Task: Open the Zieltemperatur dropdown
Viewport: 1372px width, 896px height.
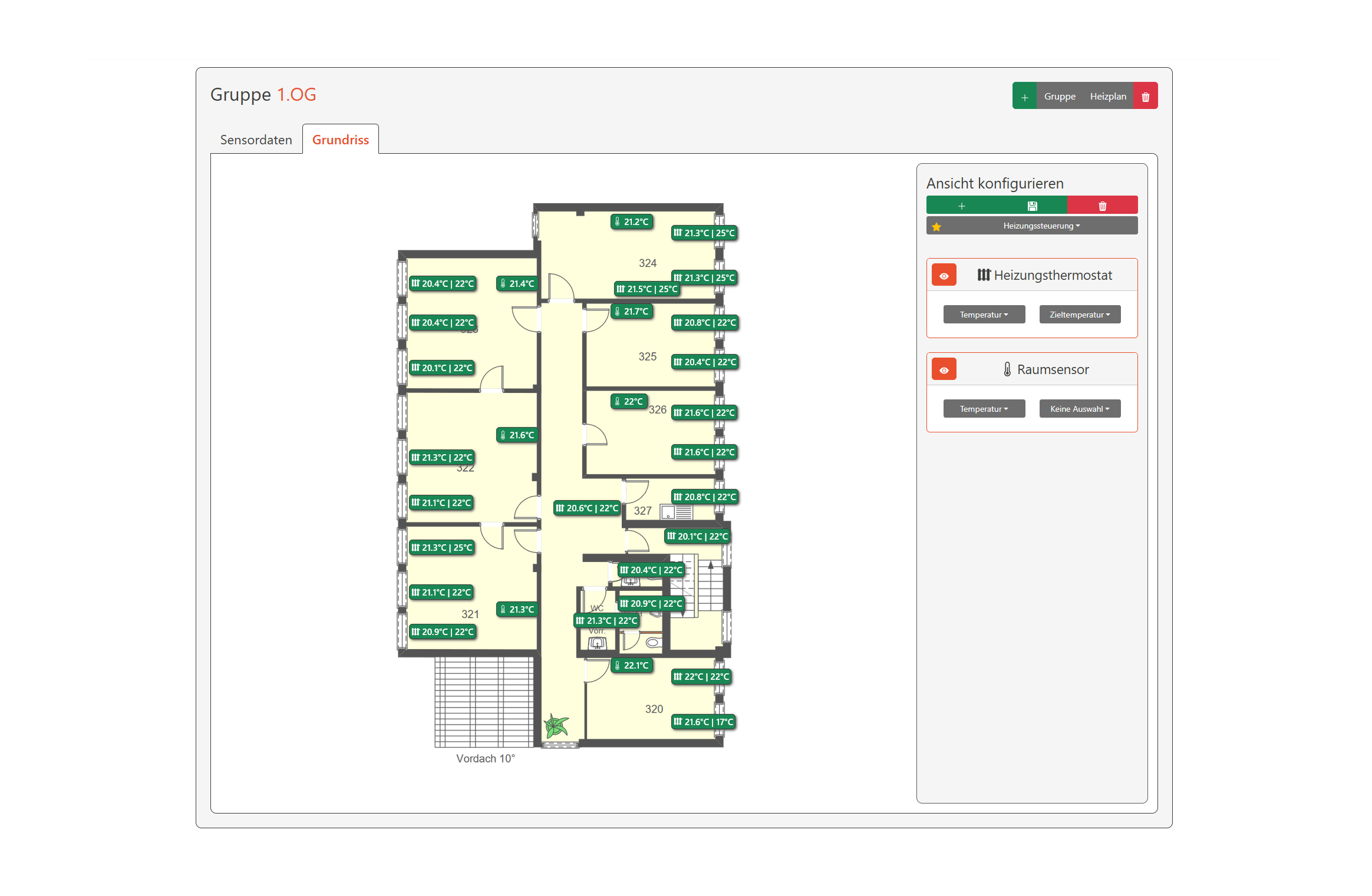Action: click(1079, 315)
